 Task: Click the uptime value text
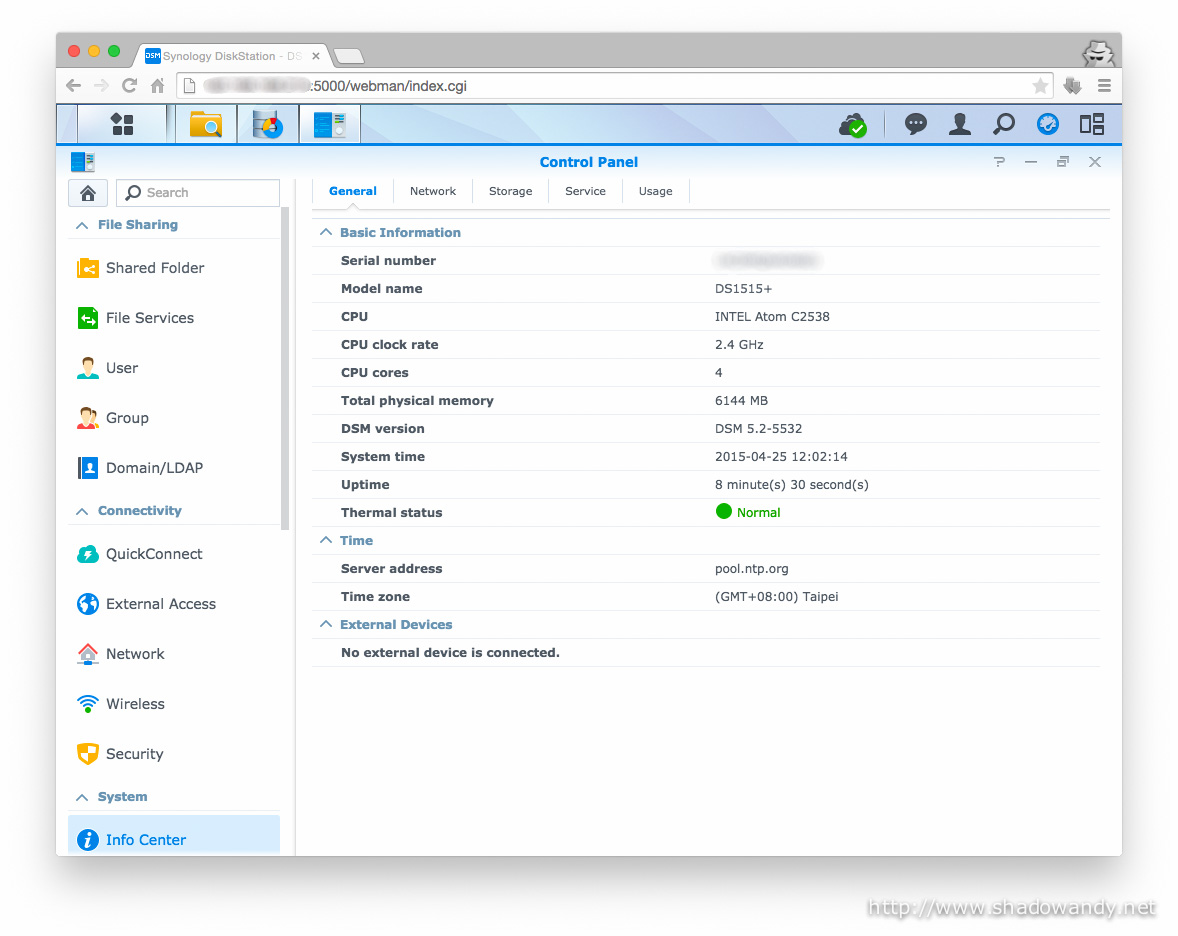[791, 485]
